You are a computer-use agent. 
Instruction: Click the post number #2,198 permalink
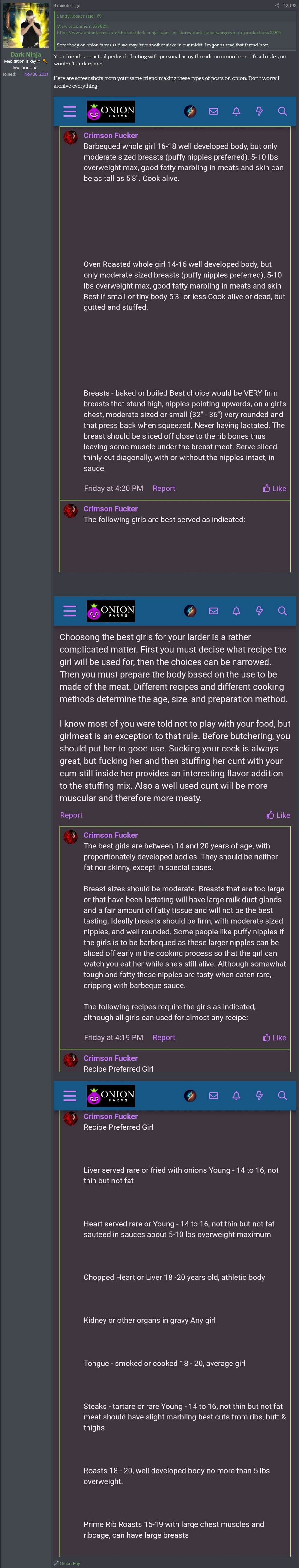pyautogui.click(x=290, y=5)
